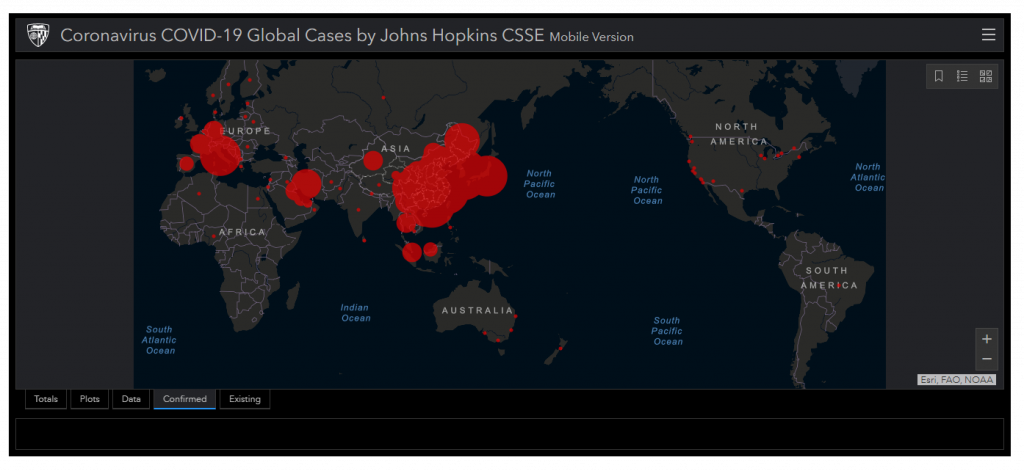Screen dimensions: 1024x471
Task: Select the Existing tab
Action: tap(245, 399)
